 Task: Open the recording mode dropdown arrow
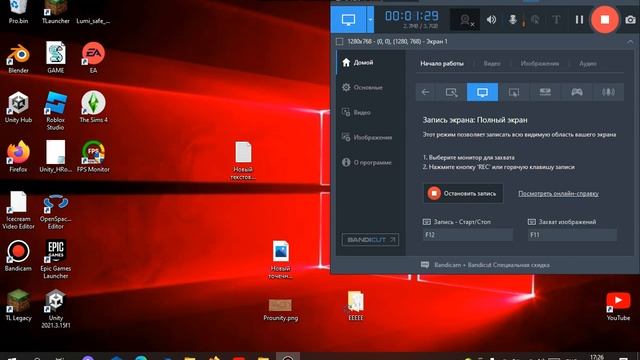370,20
